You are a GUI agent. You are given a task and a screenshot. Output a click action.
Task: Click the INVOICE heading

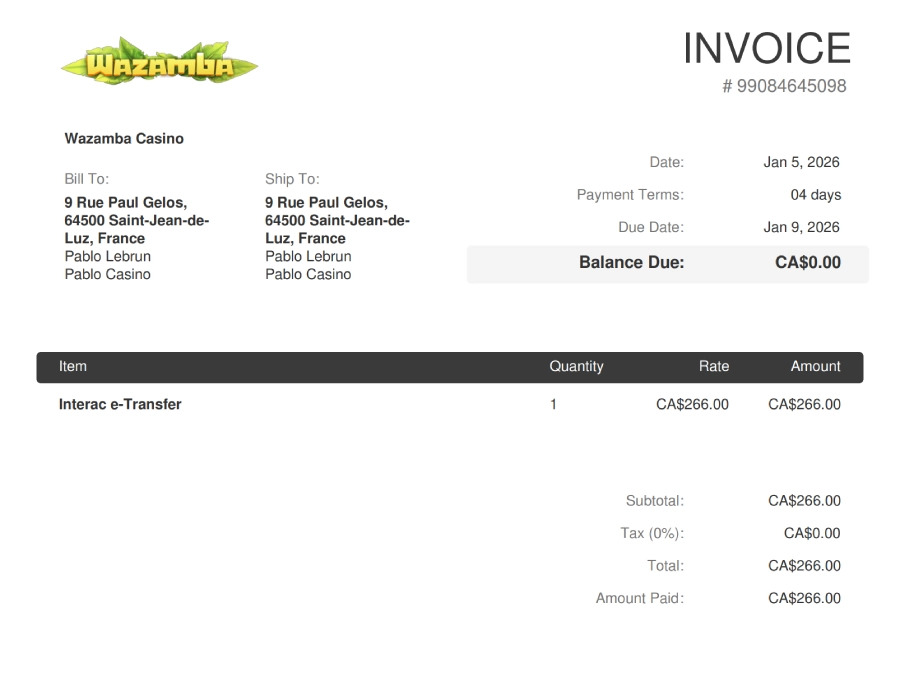[766, 48]
